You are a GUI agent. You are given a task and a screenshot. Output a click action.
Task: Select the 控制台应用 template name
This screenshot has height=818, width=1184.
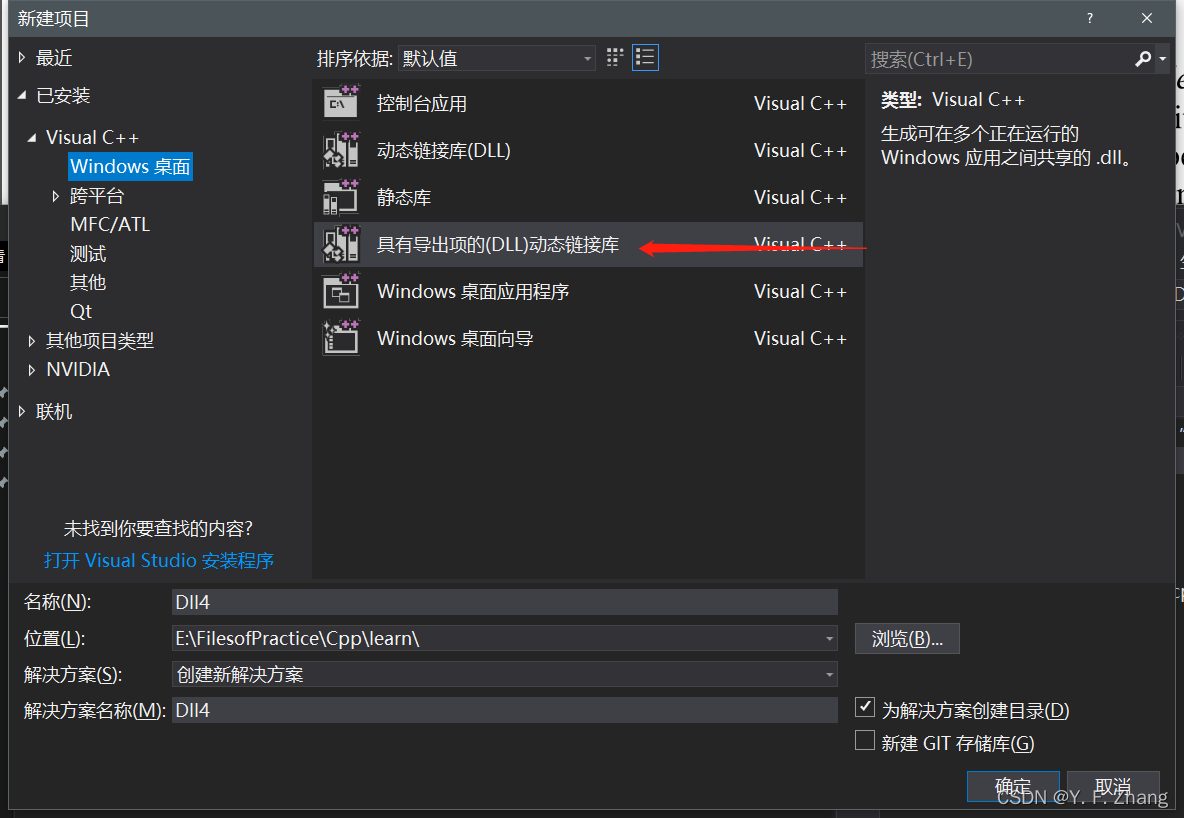pos(421,103)
